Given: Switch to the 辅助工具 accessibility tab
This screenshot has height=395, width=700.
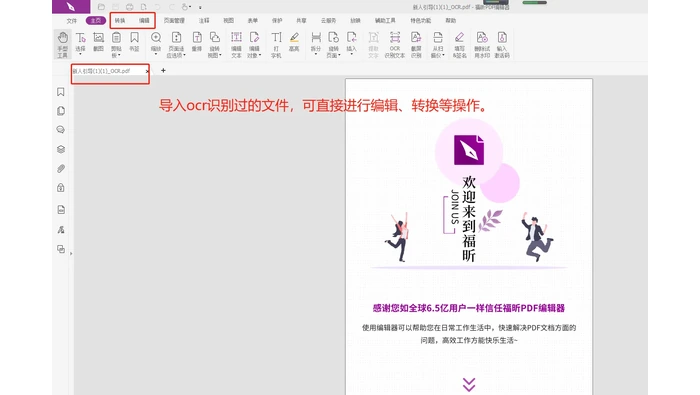Looking at the screenshot, I should 385,21.
